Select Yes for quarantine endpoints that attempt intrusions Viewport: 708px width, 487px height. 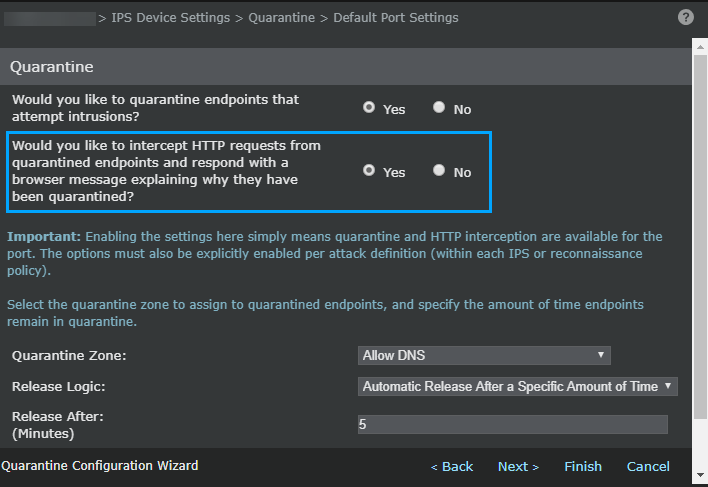pos(369,107)
